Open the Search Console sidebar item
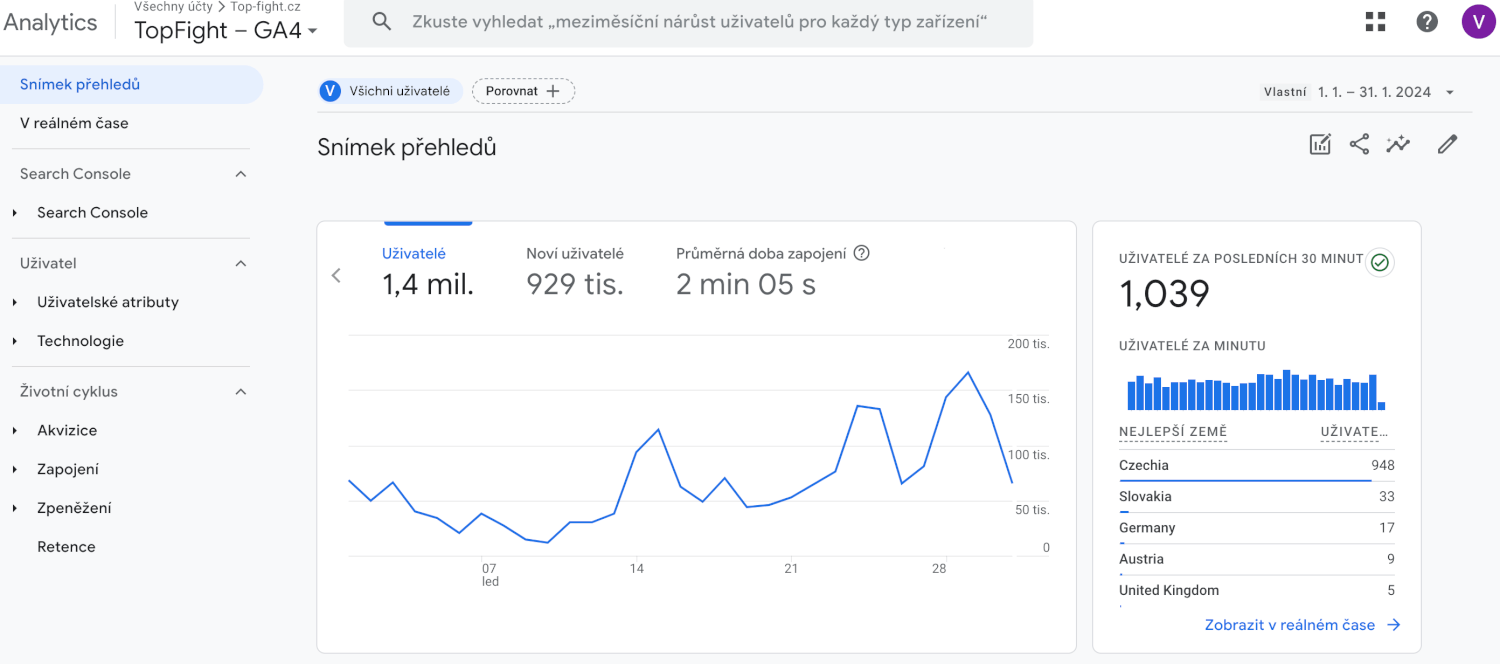This screenshot has height=664, width=1500. (x=92, y=212)
